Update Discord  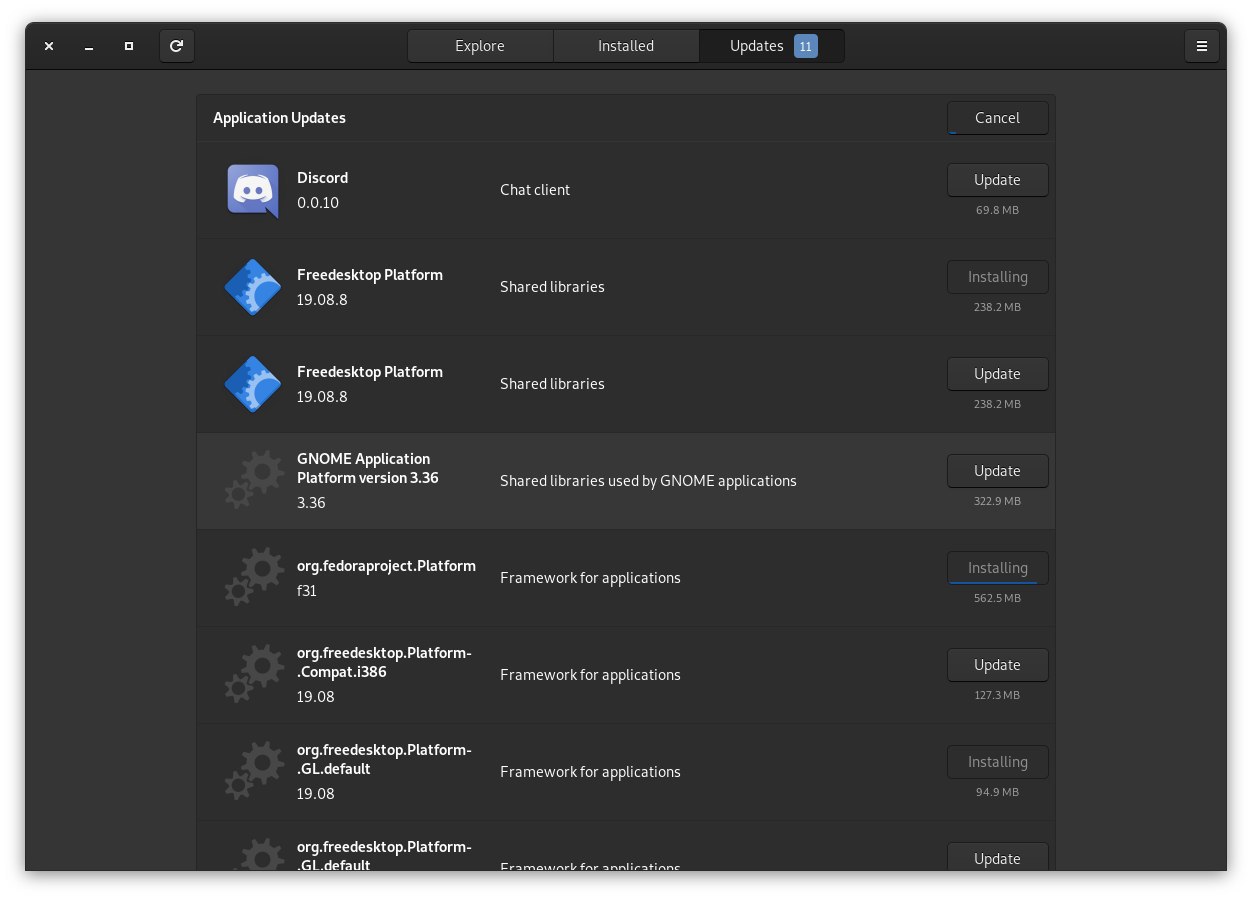coord(998,180)
